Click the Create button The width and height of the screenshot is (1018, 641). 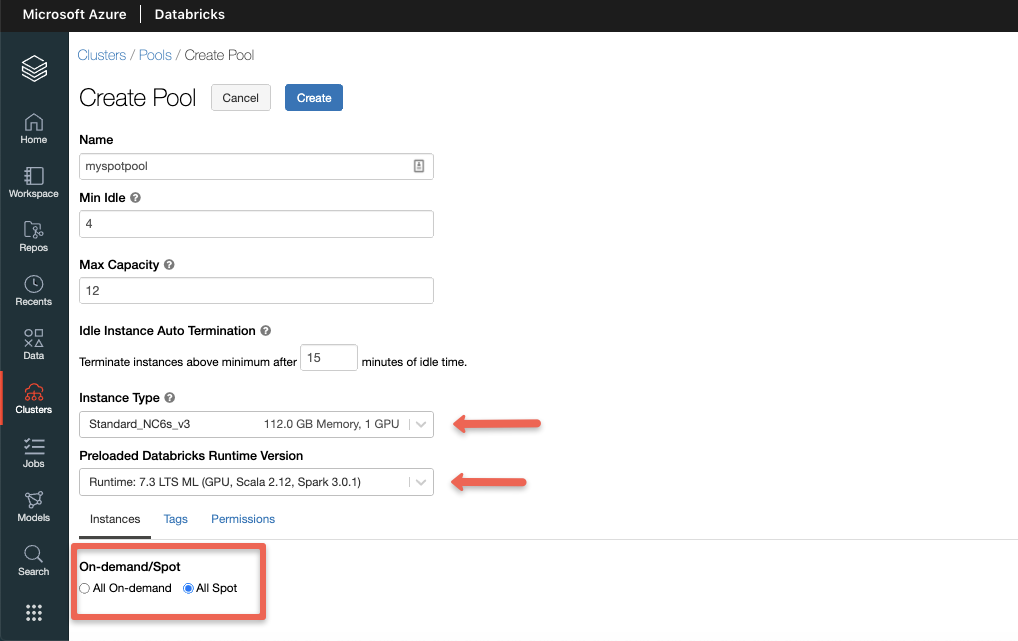[314, 98]
